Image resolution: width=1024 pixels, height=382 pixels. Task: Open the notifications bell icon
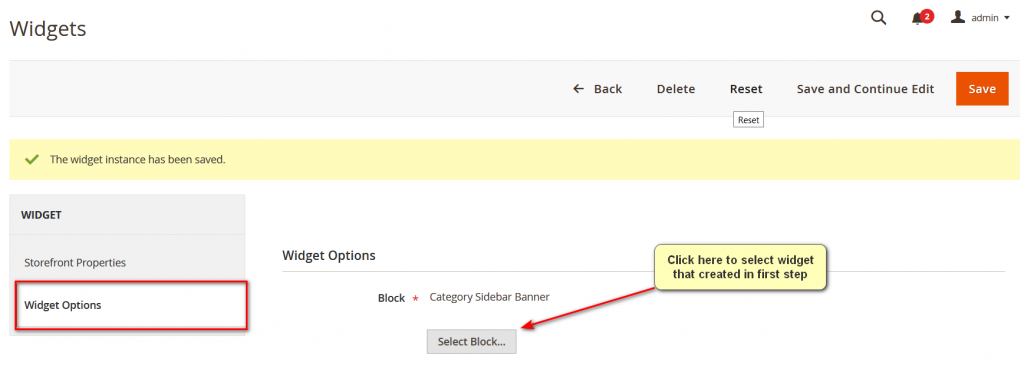tap(918, 19)
